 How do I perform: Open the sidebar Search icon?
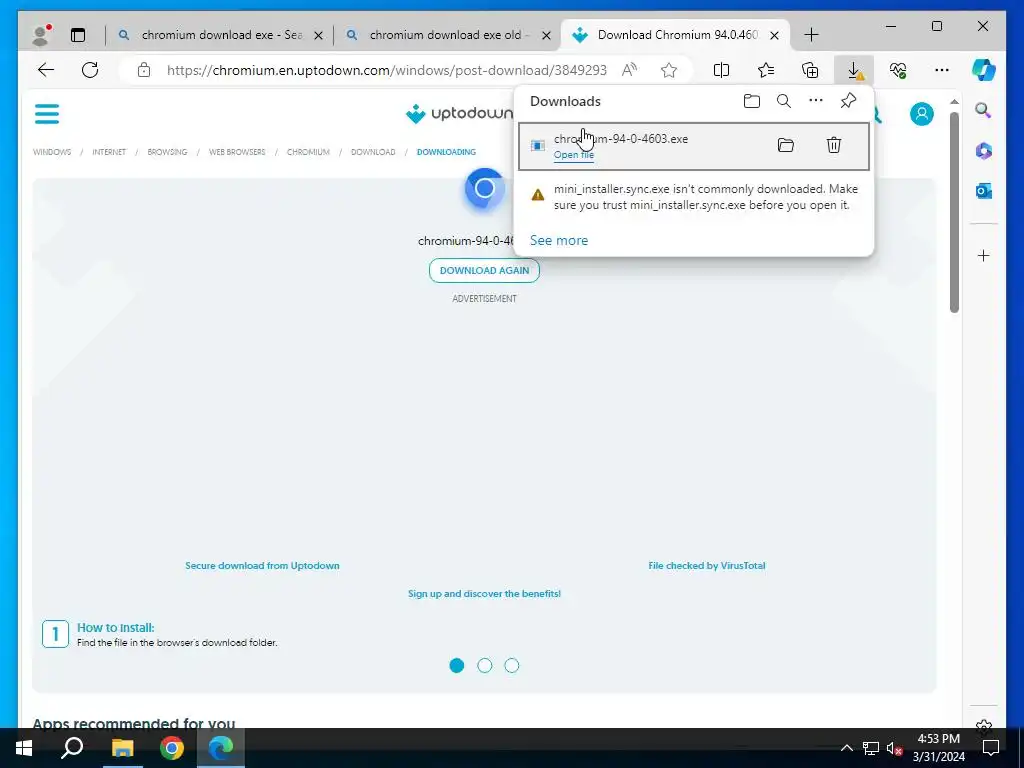coord(984,110)
